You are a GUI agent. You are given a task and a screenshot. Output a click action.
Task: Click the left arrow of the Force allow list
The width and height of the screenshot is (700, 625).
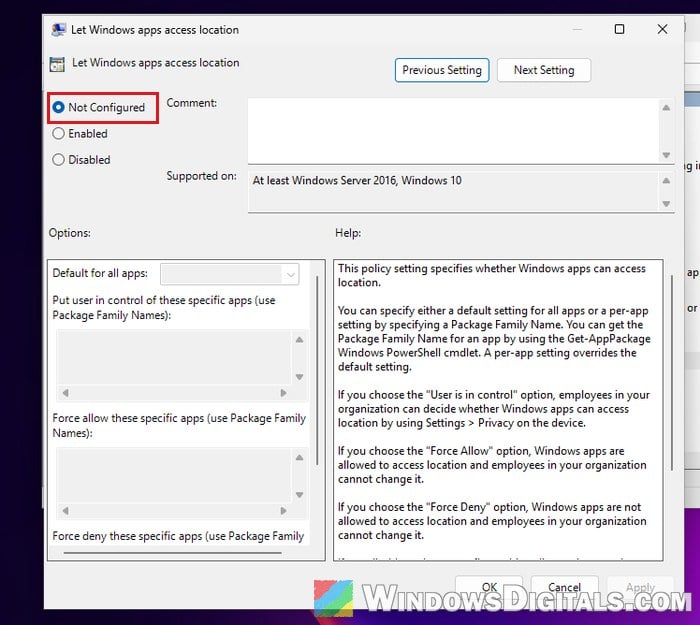tap(66, 511)
